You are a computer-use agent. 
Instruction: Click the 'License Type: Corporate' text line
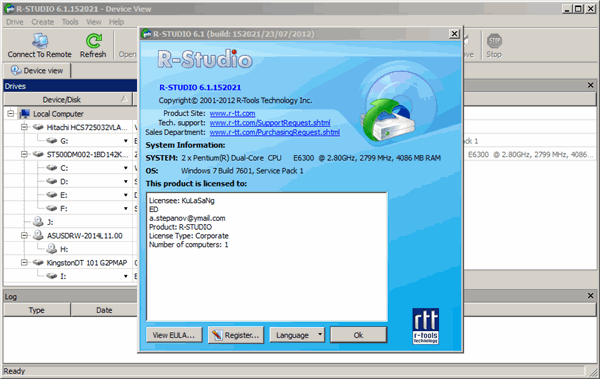coord(189,236)
